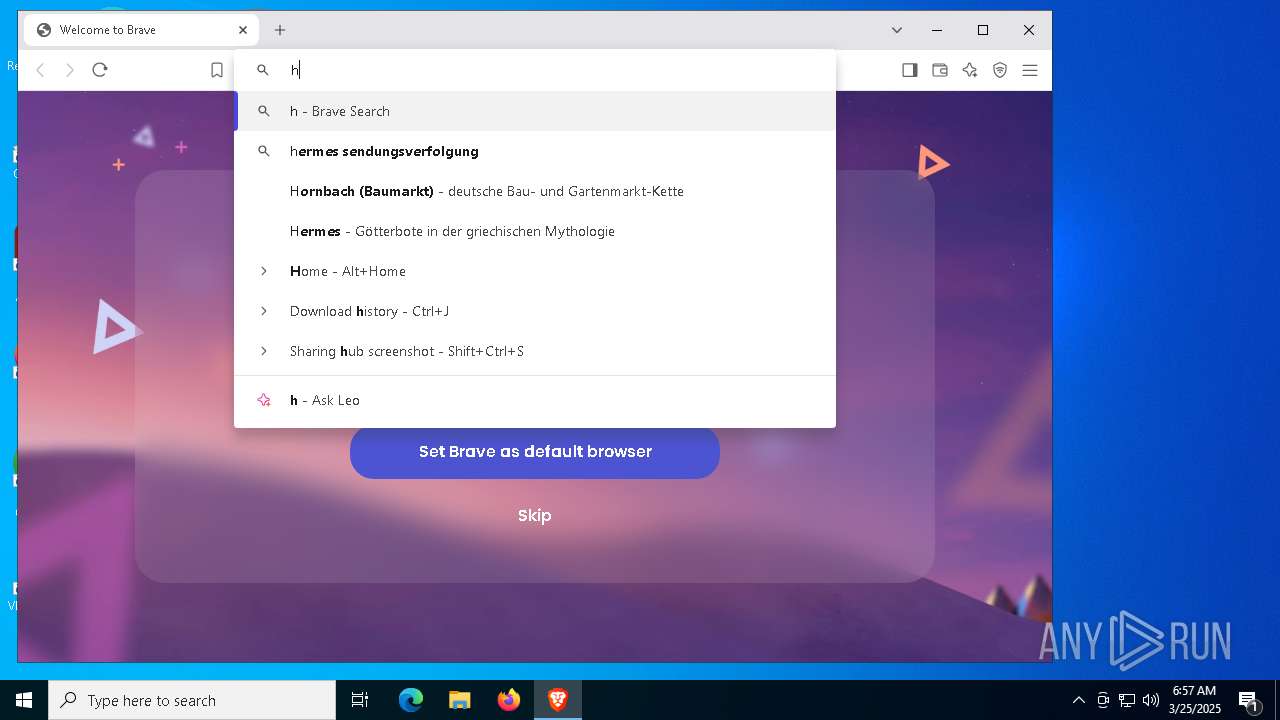The image size is (1280, 720).
Task: Click the Brave taskbar icon
Action: click(x=558, y=700)
